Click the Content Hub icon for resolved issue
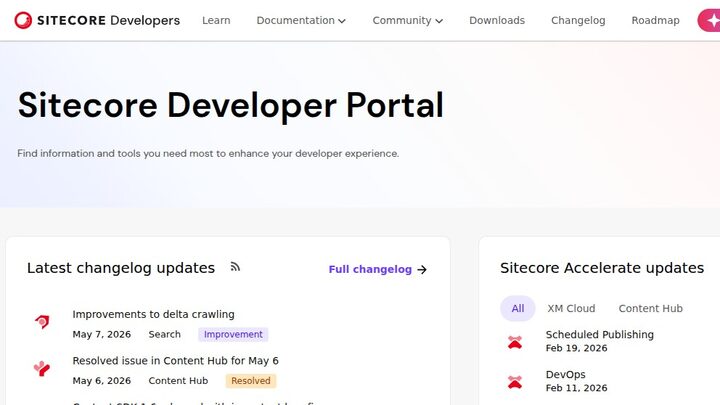Image resolution: width=720 pixels, height=405 pixels. click(42, 368)
